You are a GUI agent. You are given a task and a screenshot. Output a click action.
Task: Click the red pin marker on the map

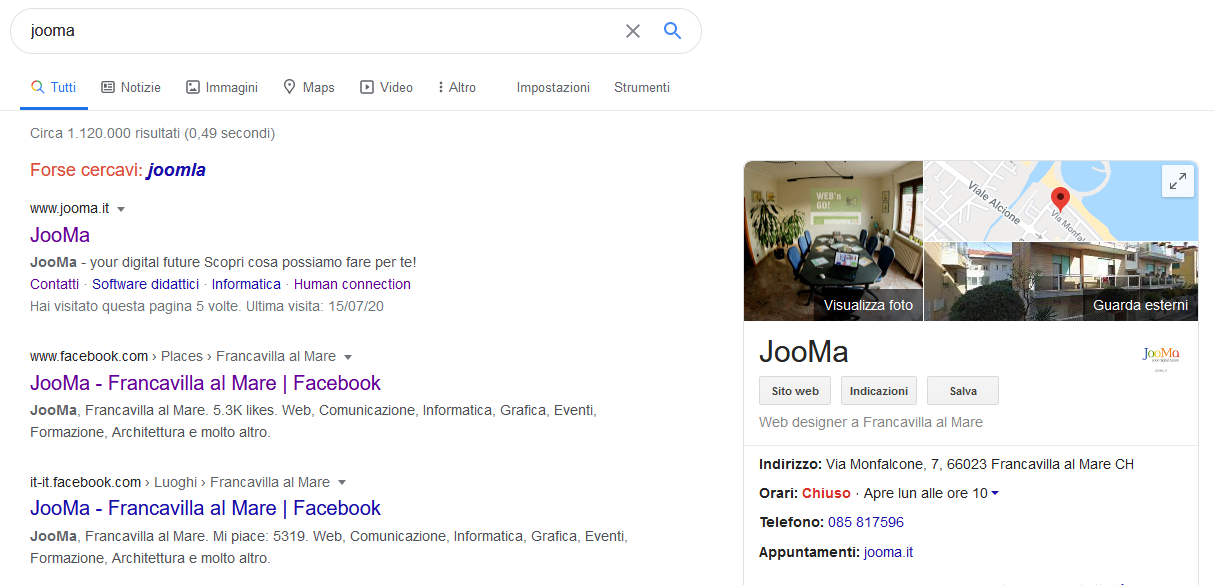(x=1060, y=200)
